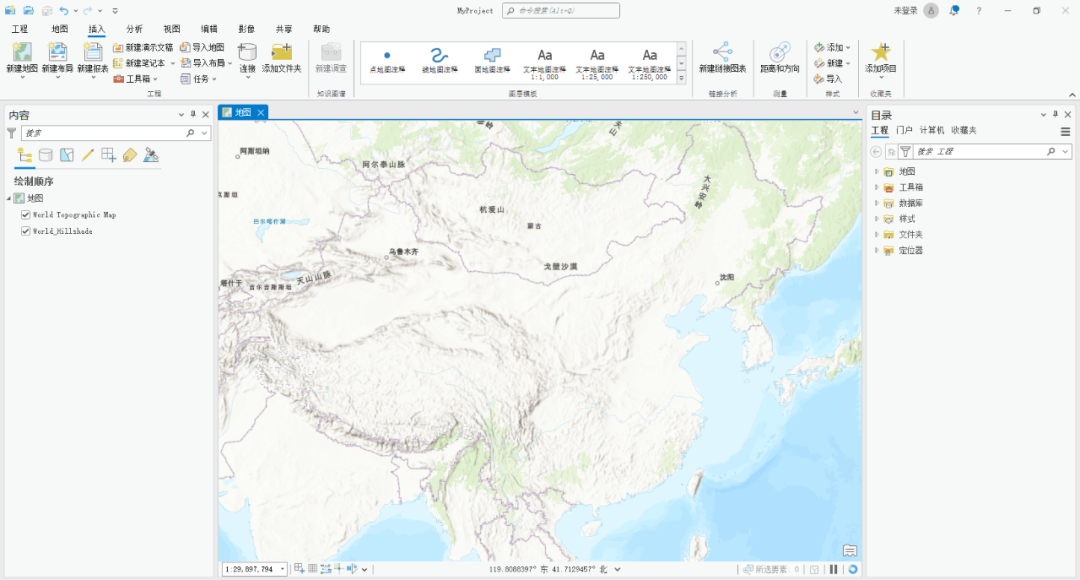The height and width of the screenshot is (580, 1080).
Task: Select list by editing pencil icon
Action: pyautogui.click(x=88, y=155)
